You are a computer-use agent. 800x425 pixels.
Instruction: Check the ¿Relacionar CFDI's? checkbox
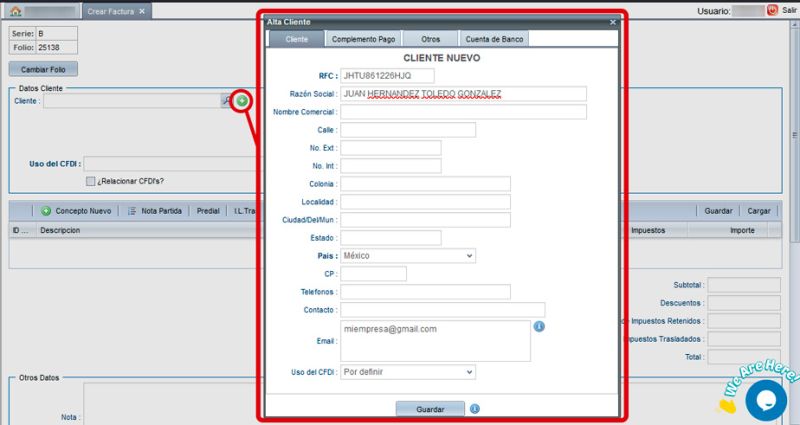91,181
